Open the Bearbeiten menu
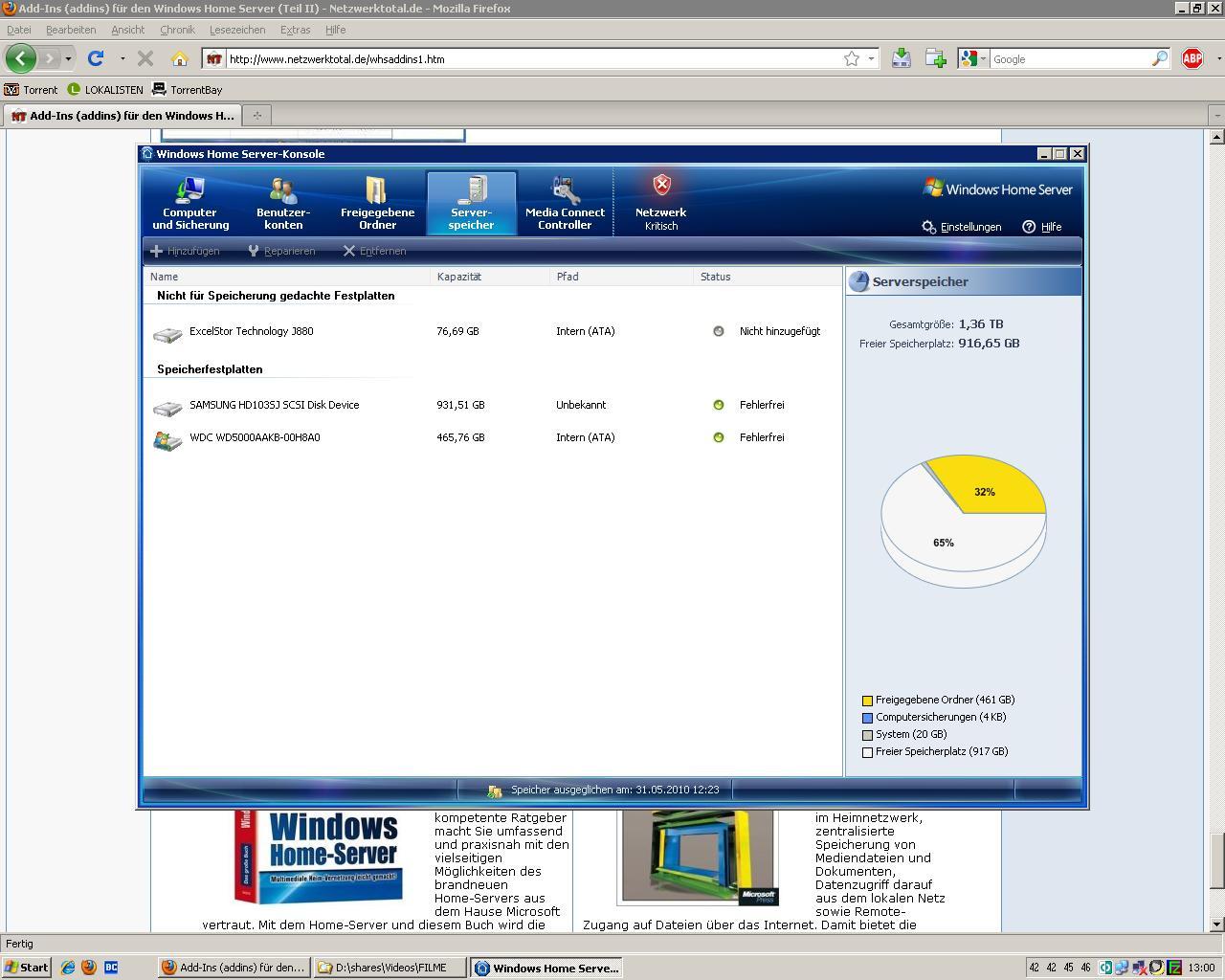Screen dimensions: 1225x980 coord(71,30)
